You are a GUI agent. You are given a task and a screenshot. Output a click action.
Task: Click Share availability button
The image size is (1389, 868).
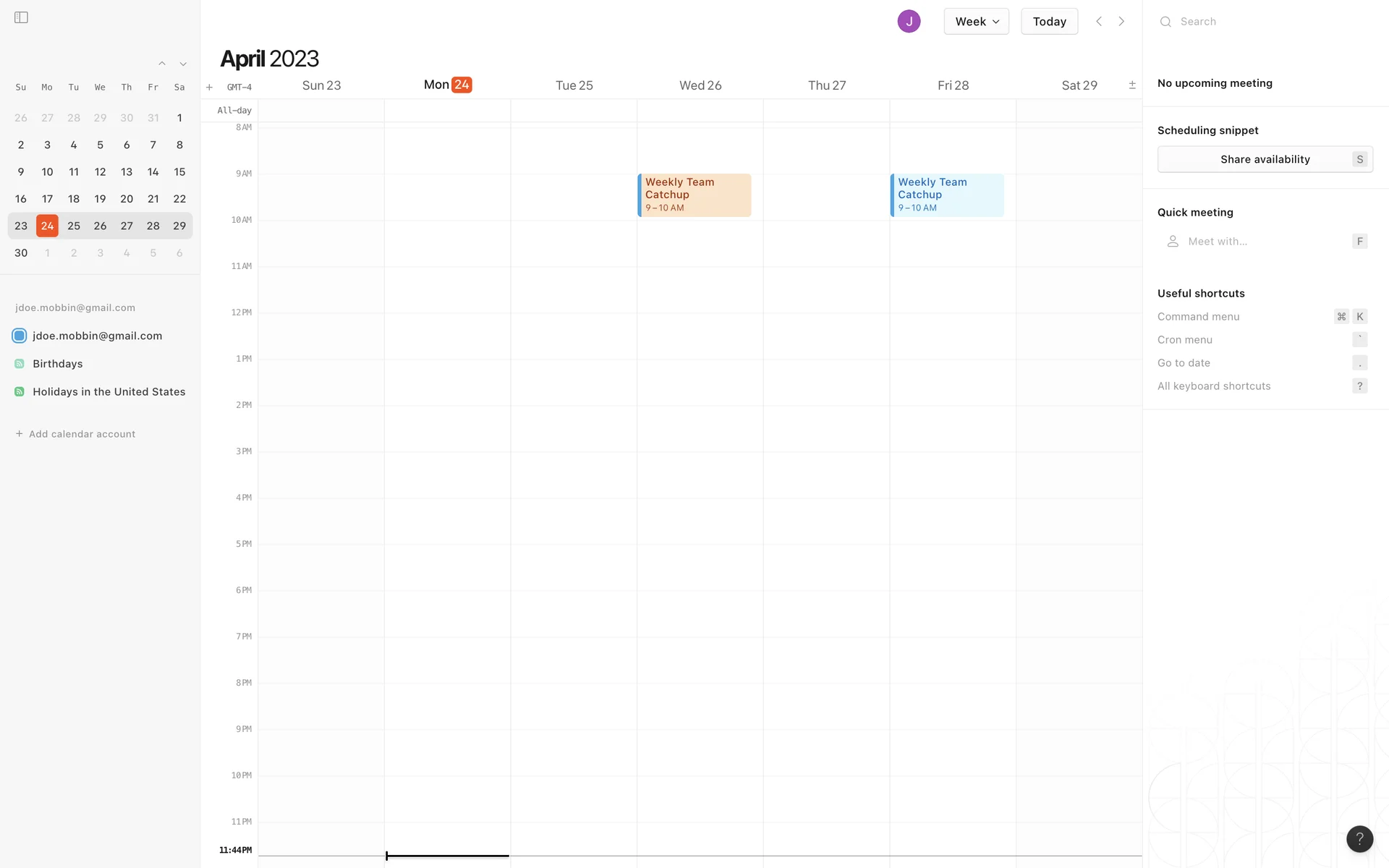click(x=1265, y=159)
